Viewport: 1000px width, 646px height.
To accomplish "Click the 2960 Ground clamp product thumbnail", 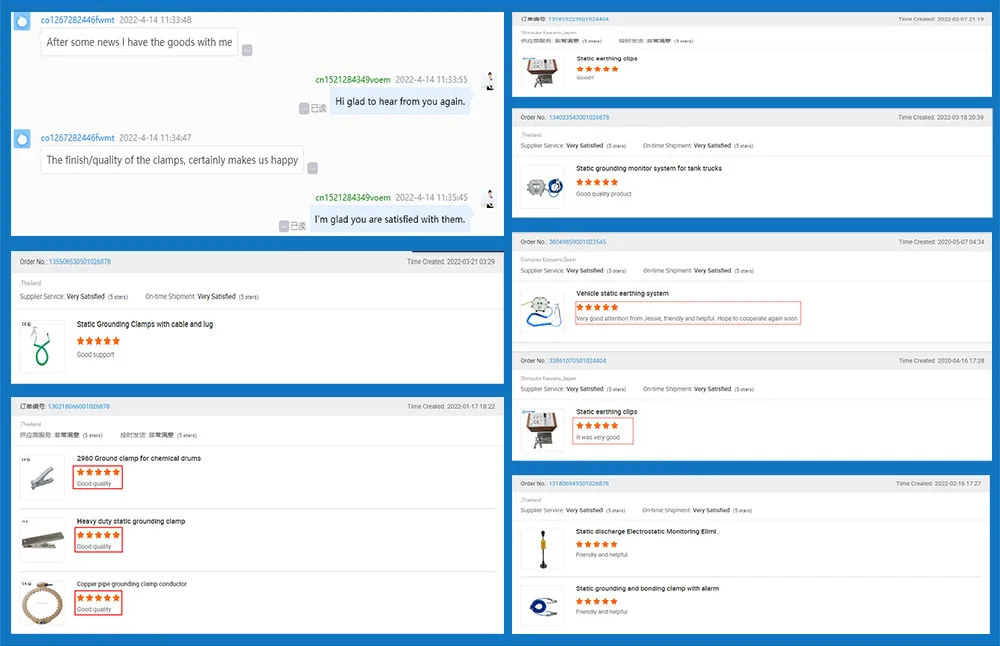I will coord(42,477).
